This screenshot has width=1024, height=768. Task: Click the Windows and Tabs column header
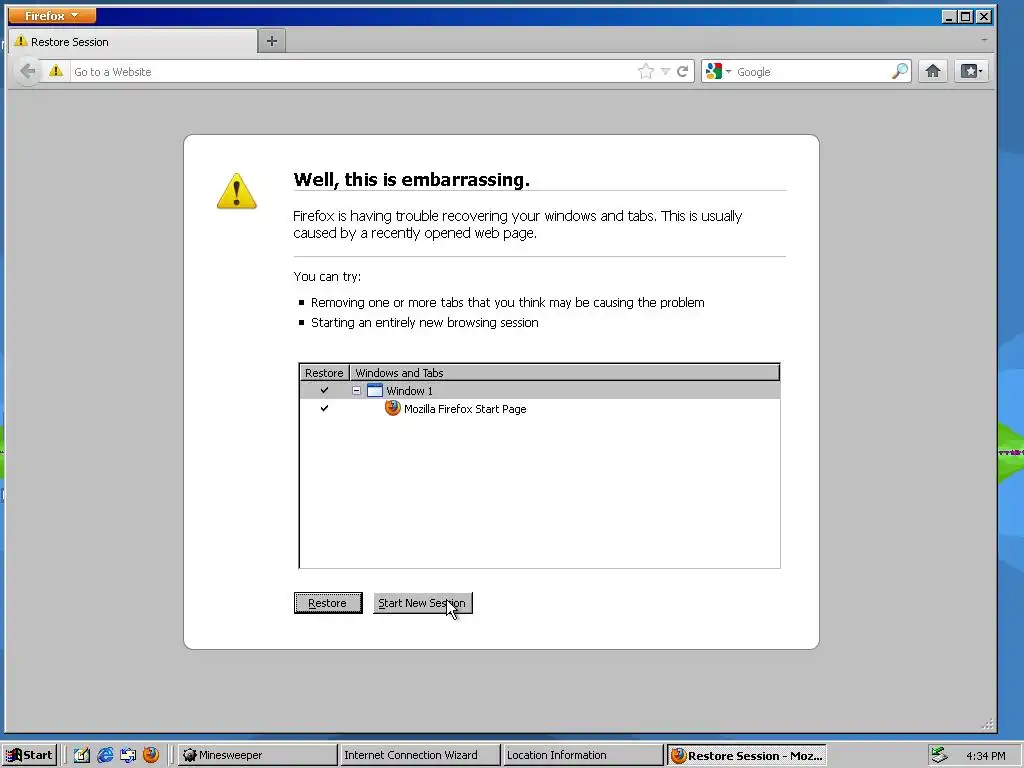click(564, 373)
